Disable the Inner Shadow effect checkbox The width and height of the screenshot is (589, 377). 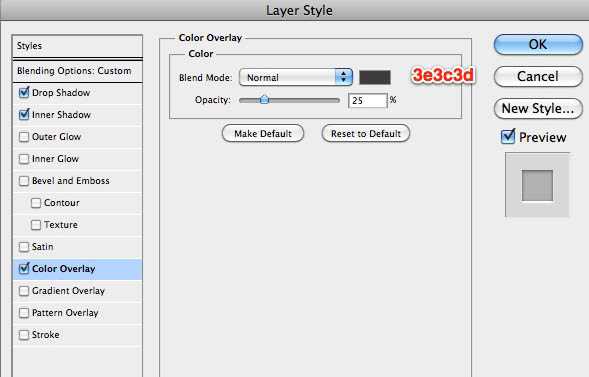[24, 115]
